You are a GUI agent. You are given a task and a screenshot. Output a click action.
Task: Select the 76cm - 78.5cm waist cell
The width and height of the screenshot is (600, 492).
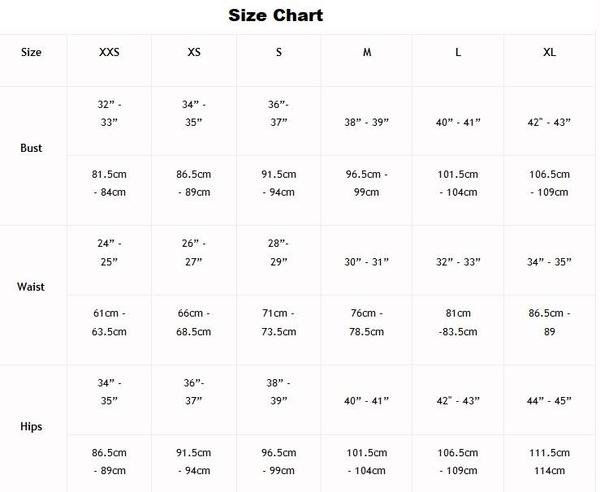366,323
